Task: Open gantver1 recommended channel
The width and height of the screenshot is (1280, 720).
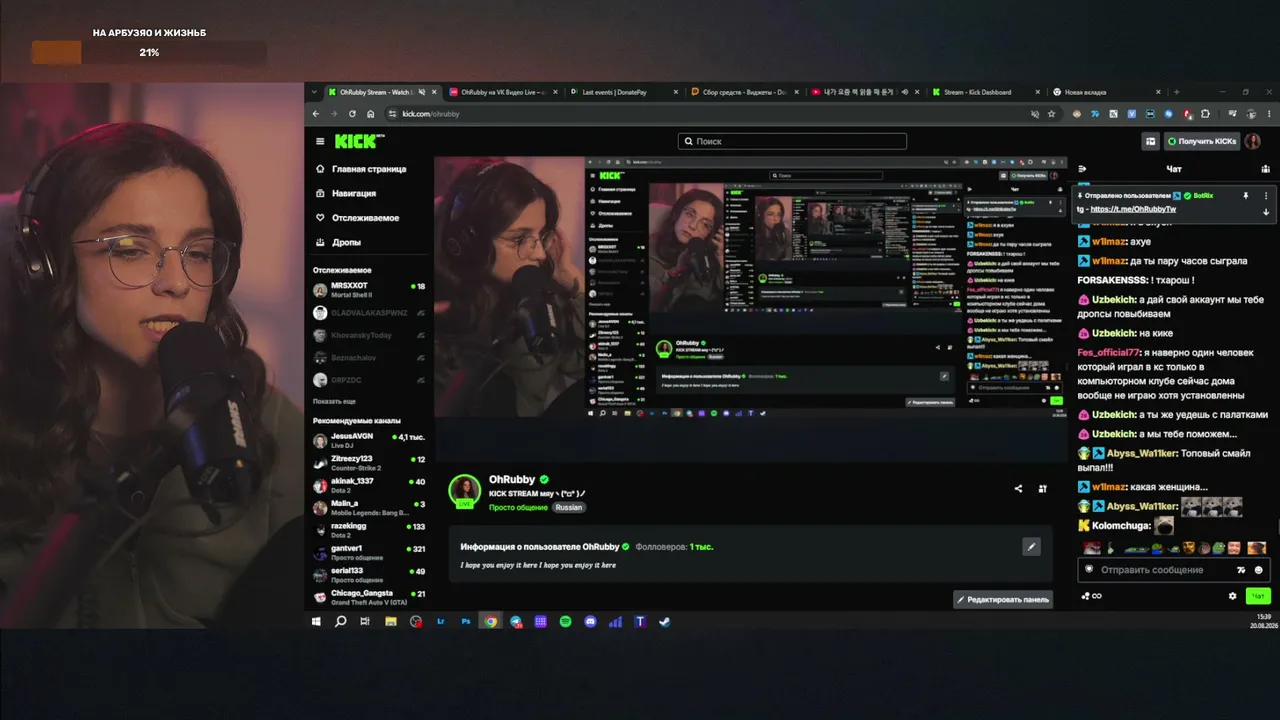Action: tap(369, 553)
